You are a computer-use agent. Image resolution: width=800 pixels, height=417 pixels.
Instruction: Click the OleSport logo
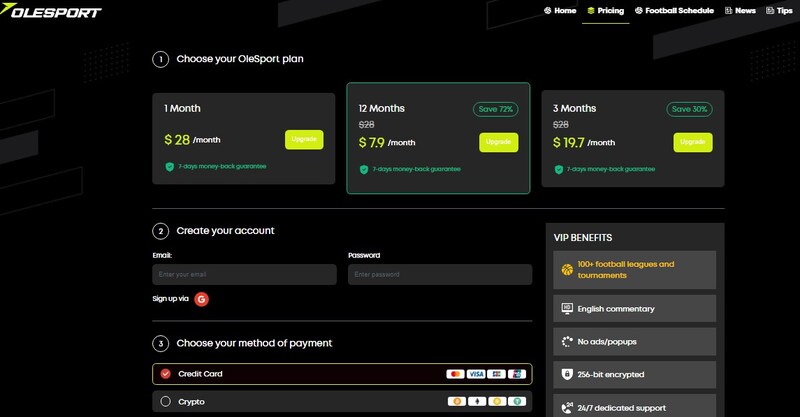pyautogui.click(x=54, y=12)
